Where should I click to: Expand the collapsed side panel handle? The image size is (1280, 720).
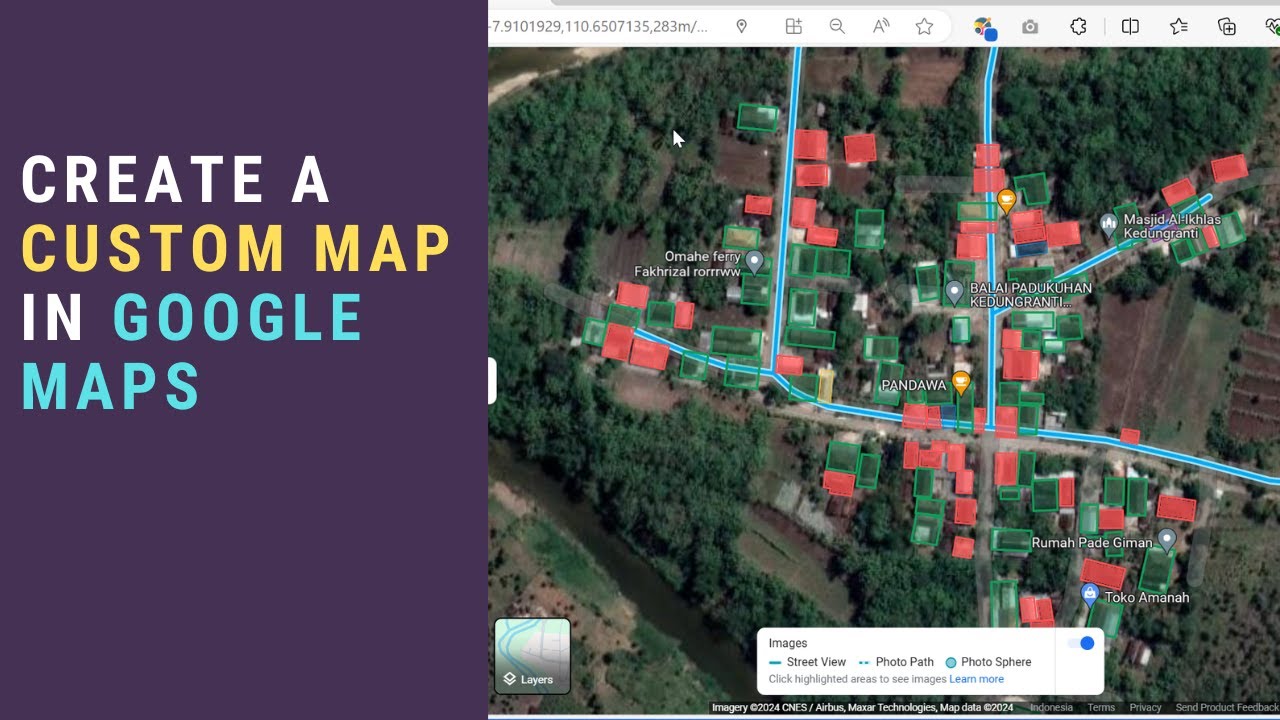tap(492, 380)
